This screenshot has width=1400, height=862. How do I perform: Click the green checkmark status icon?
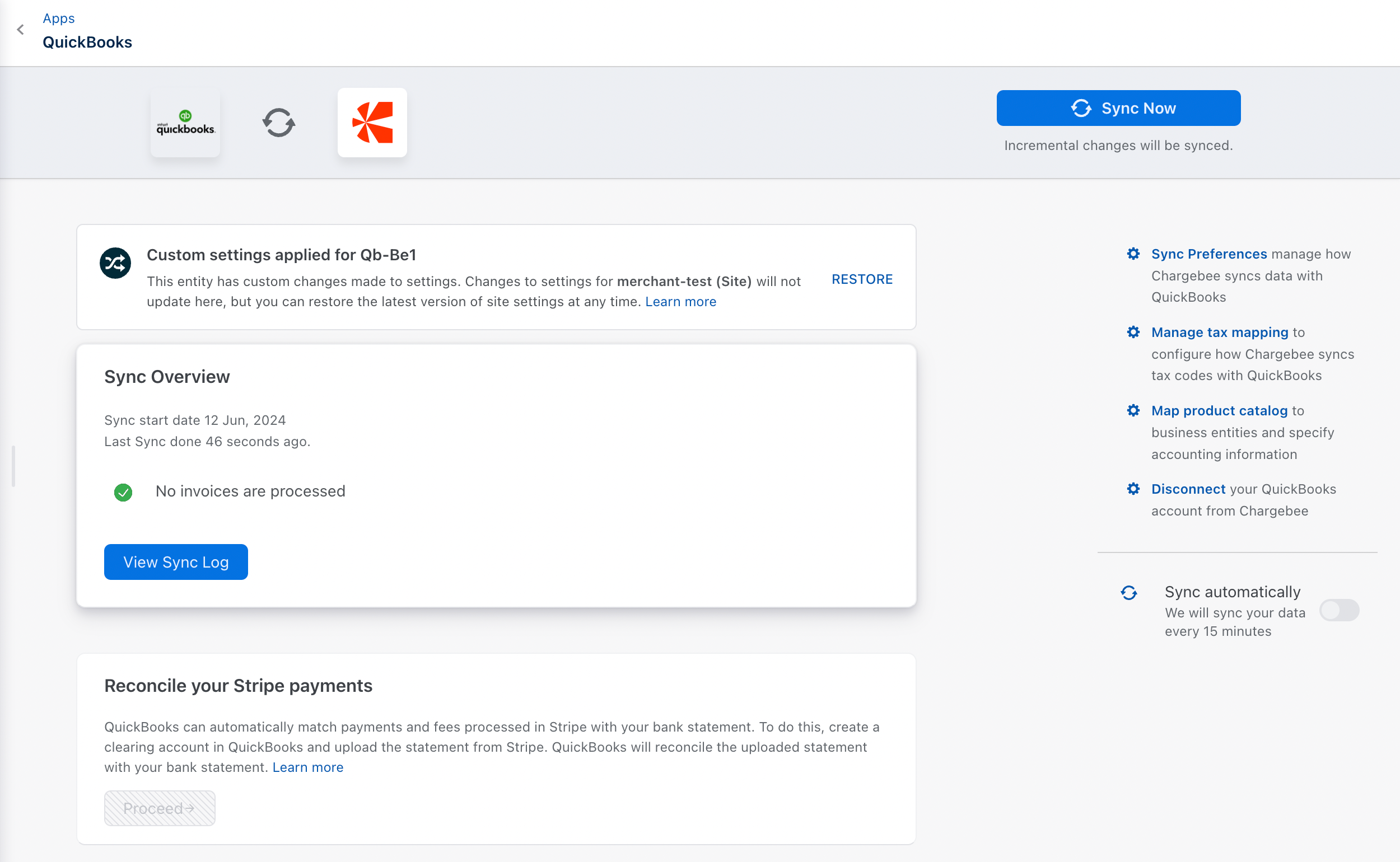pos(123,492)
